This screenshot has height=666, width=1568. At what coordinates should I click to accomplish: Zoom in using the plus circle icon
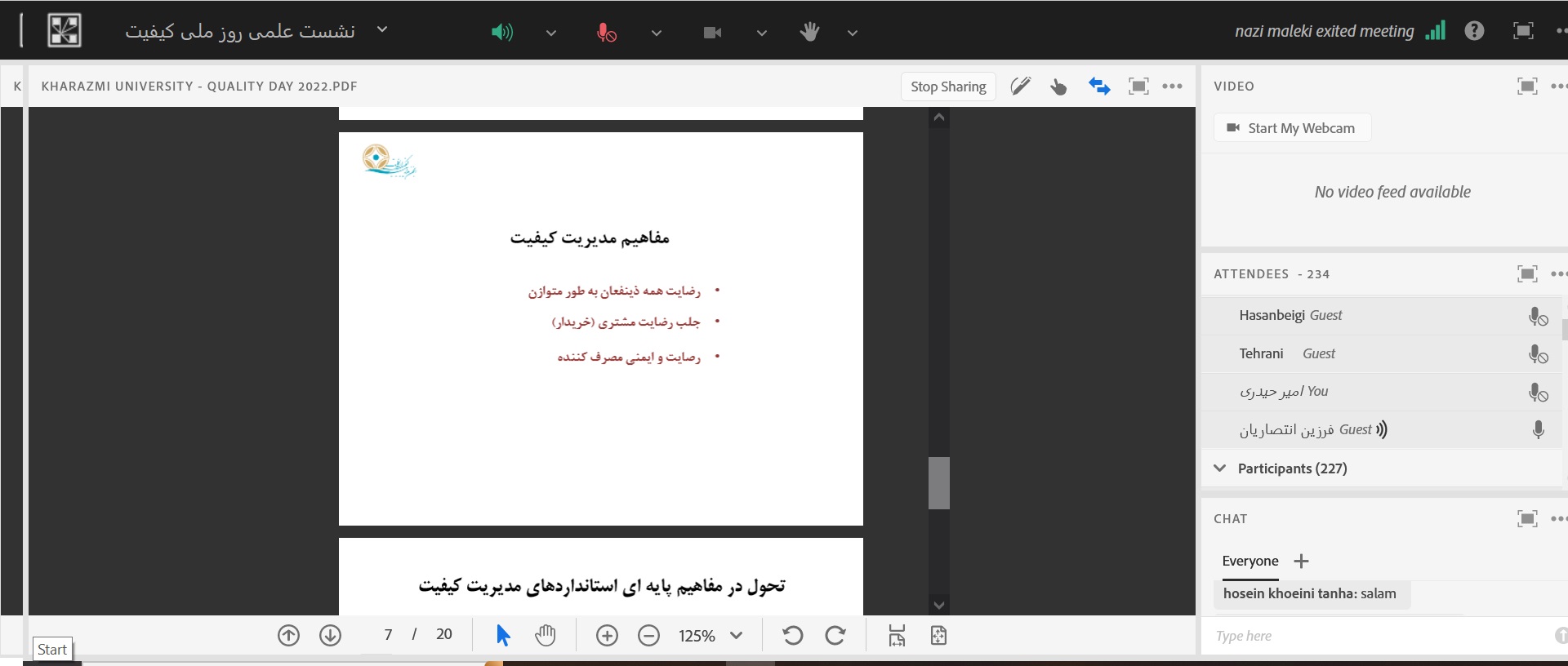(607, 635)
